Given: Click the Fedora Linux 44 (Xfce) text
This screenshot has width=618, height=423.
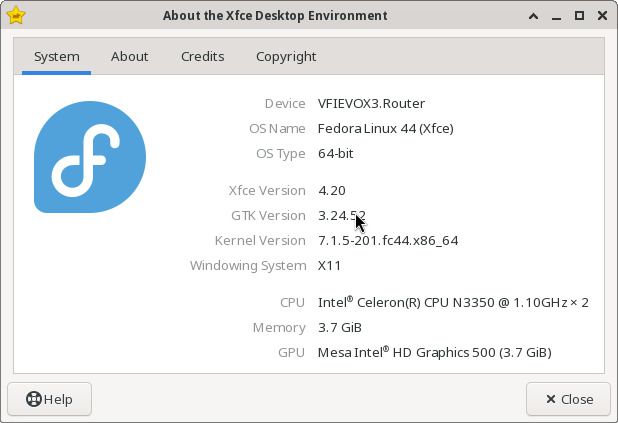Looking at the screenshot, I should 385,129.
